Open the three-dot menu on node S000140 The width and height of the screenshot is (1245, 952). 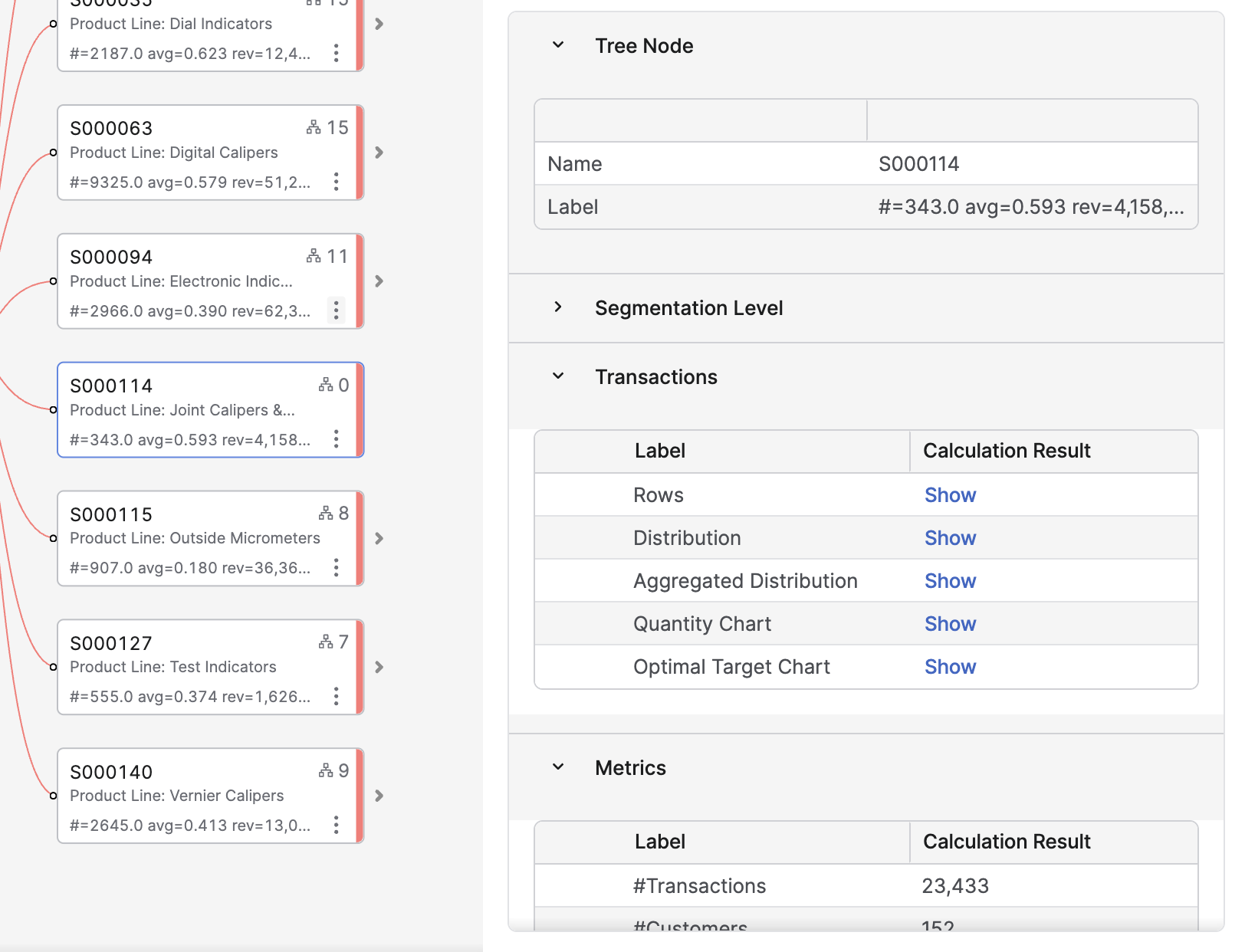336,826
